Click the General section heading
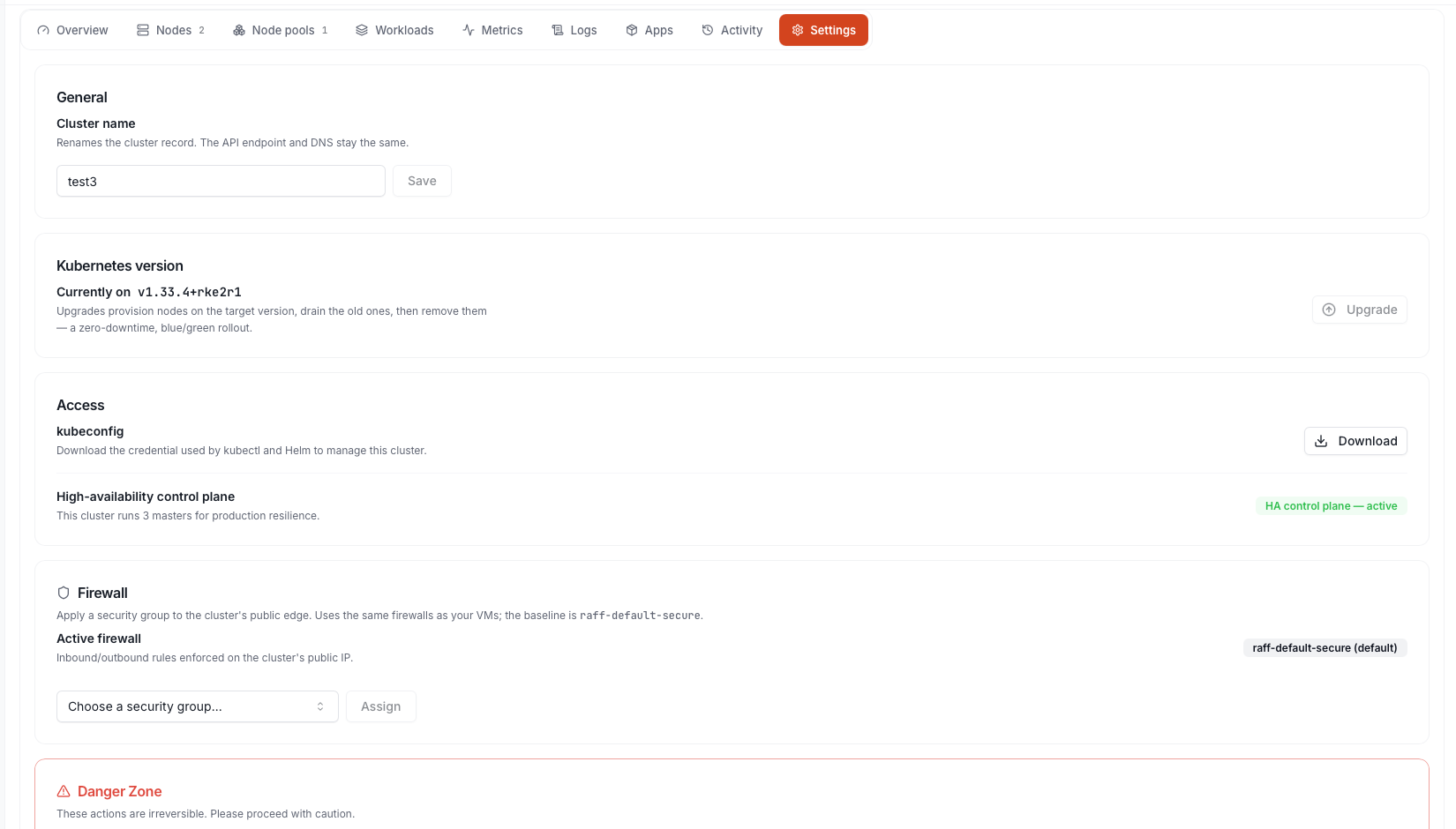The height and width of the screenshot is (829, 1456). [x=82, y=97]
